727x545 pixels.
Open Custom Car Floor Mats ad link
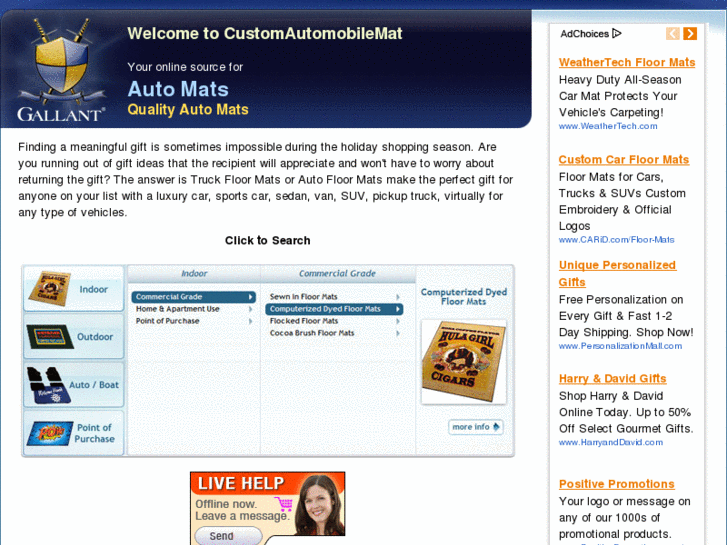624,160
